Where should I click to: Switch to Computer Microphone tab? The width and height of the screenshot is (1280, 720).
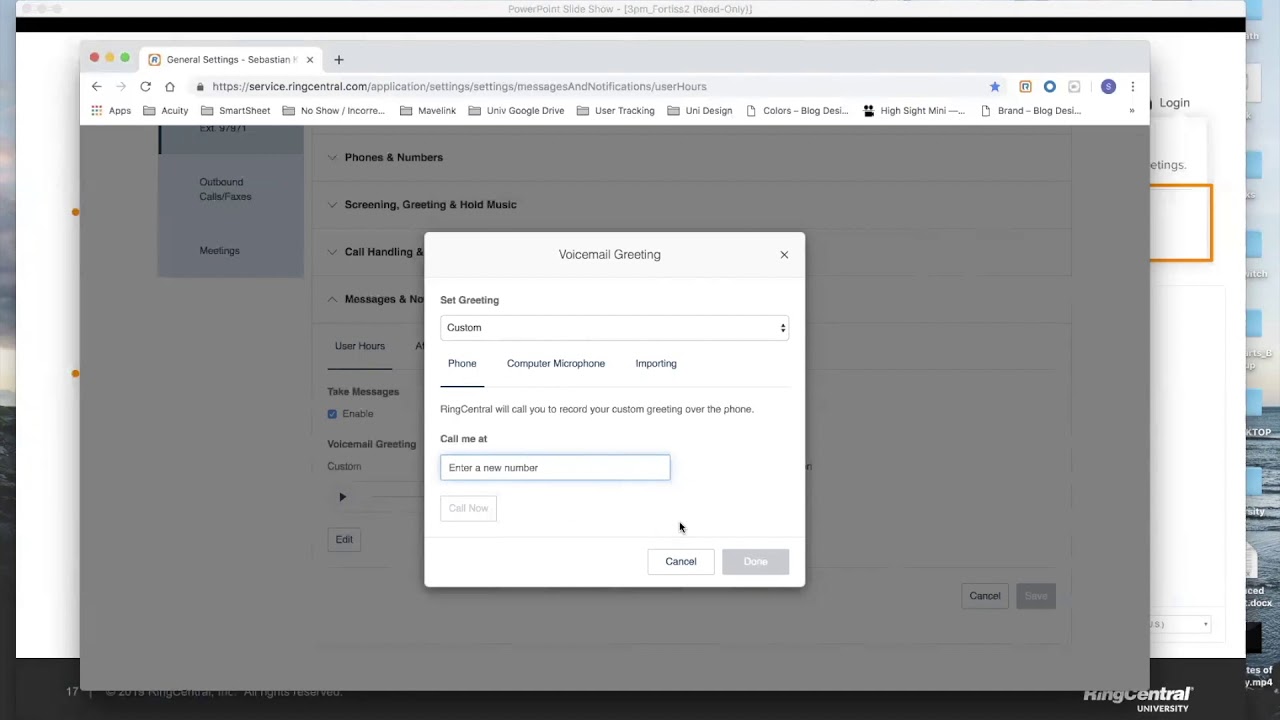[x=556, y=364]
